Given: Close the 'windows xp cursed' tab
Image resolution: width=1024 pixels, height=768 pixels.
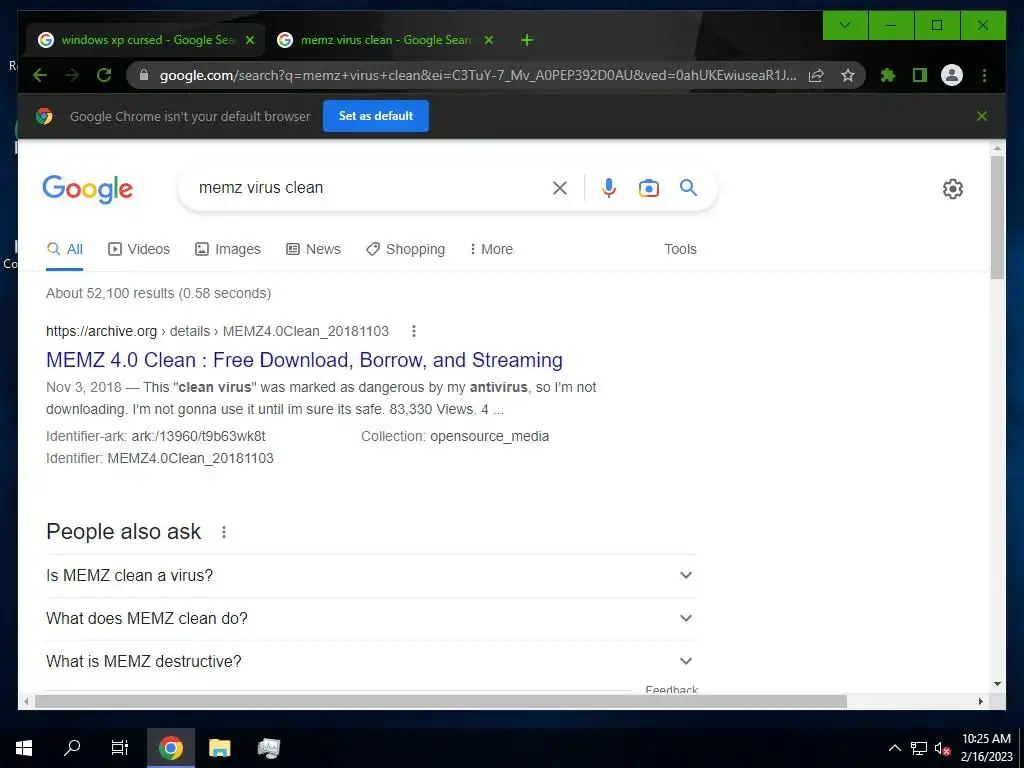Looking at the screenshot, I should click(249, 40).
